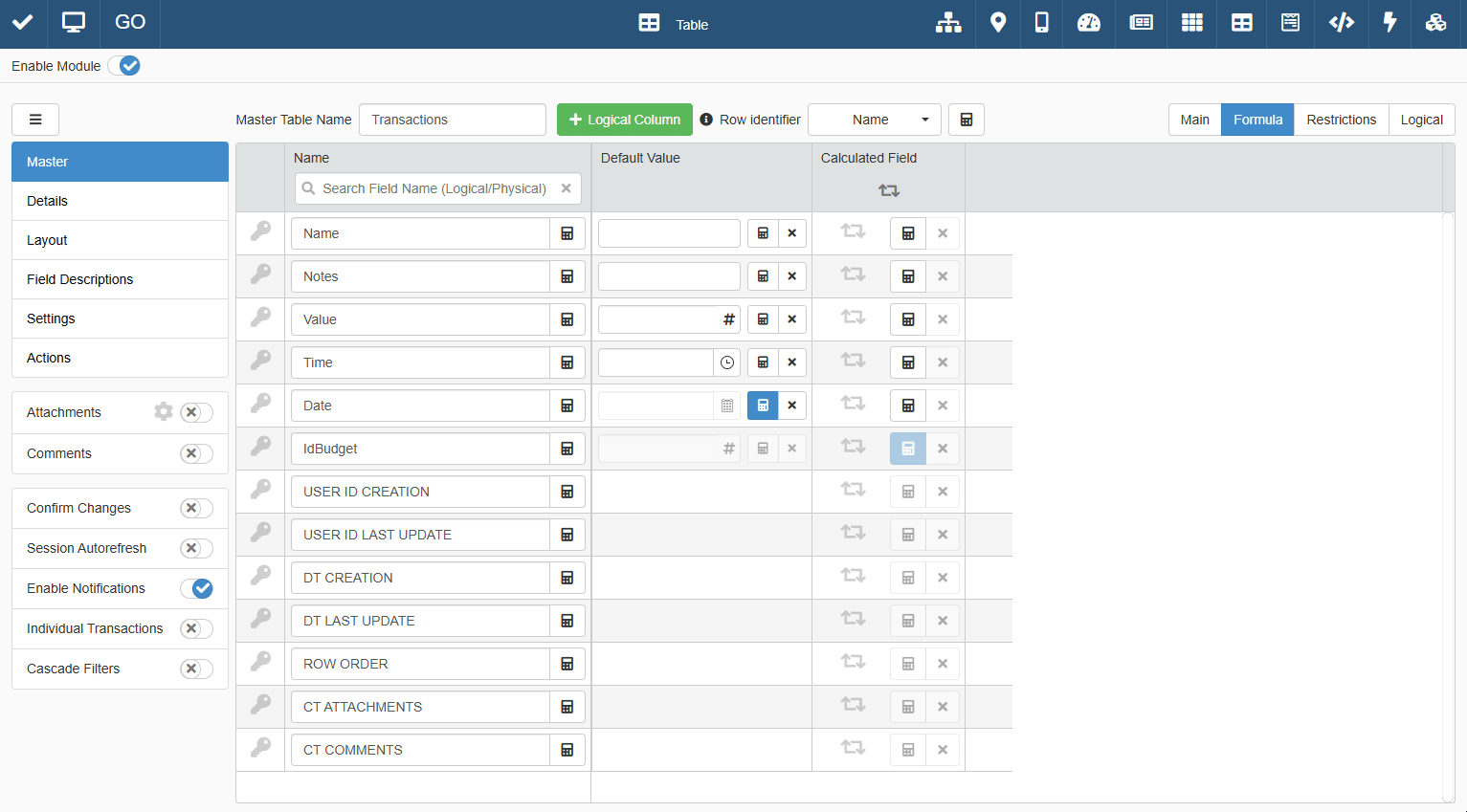Open formula calculator for Name field
The height and width of the screenshot is (812, 1467).
567,233
